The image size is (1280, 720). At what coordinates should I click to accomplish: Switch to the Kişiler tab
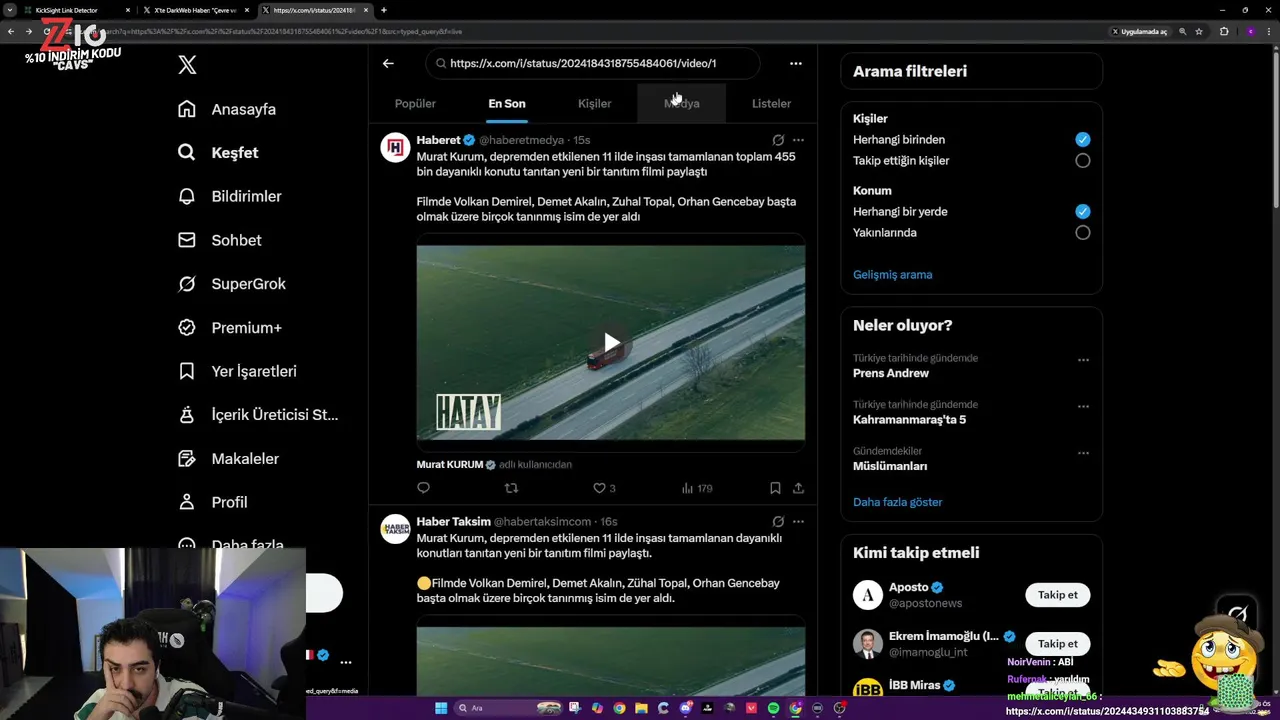coord(594,103)
